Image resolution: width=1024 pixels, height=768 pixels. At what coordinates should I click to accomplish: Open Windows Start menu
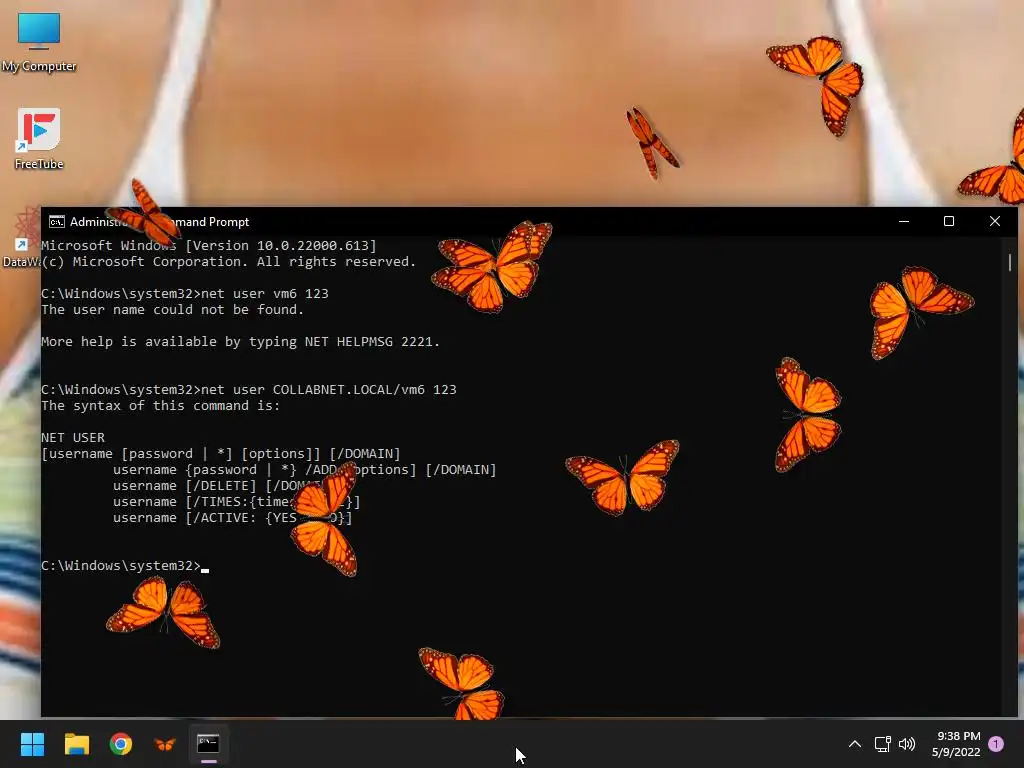[32, 744]
